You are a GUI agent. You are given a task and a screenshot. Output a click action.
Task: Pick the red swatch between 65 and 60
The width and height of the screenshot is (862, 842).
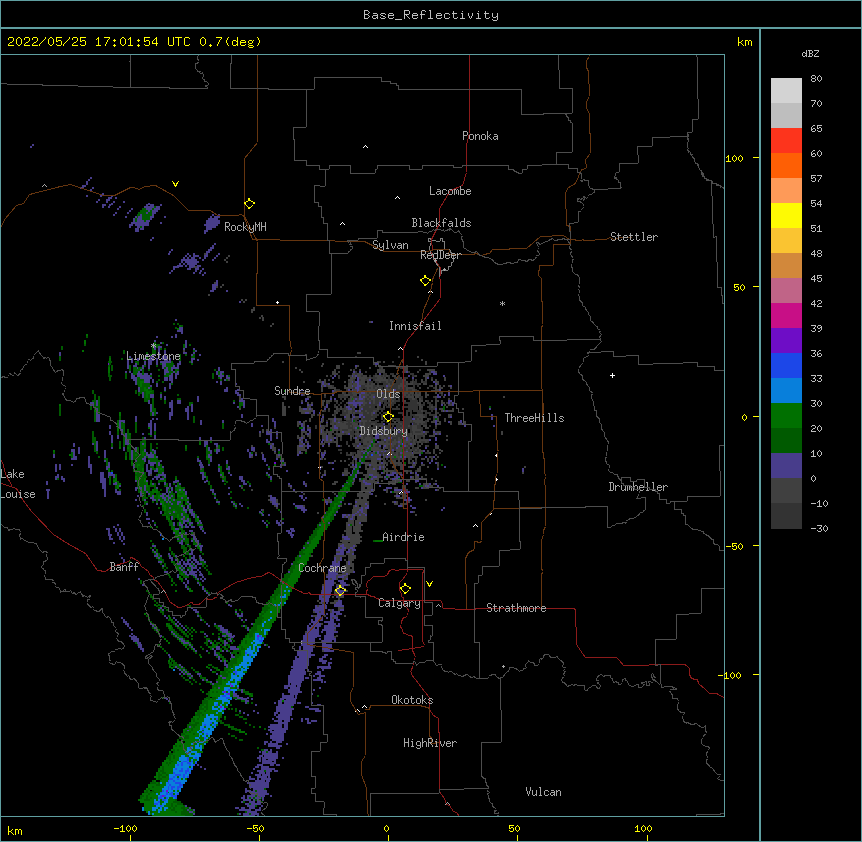point(786,141)
